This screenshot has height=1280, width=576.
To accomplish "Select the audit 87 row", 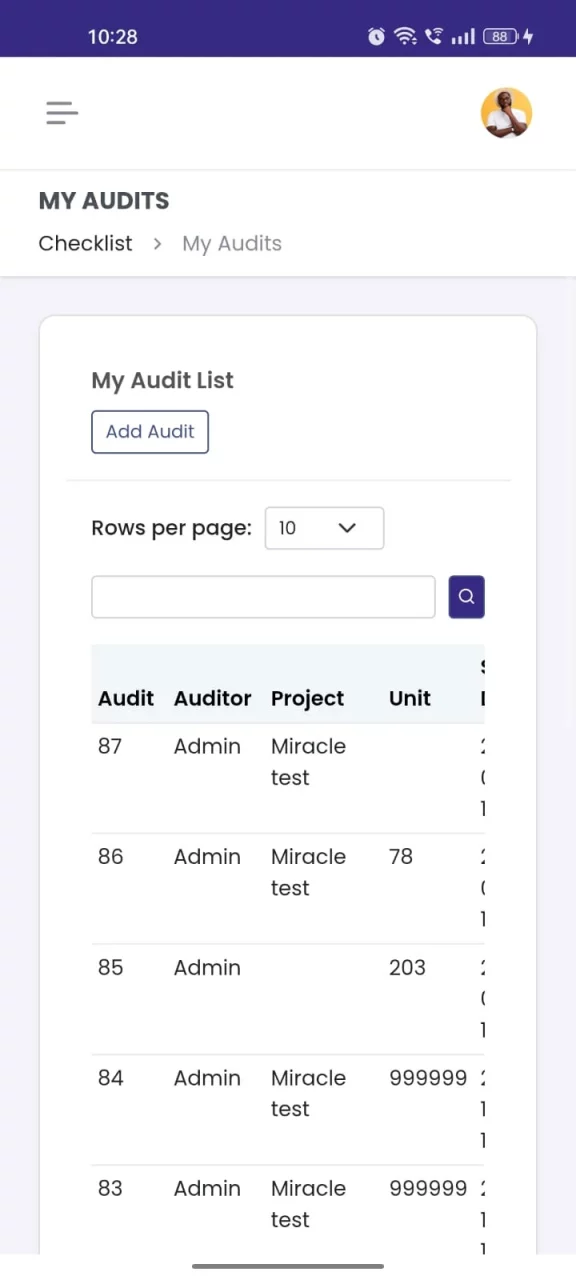I will tap(288, 778).
